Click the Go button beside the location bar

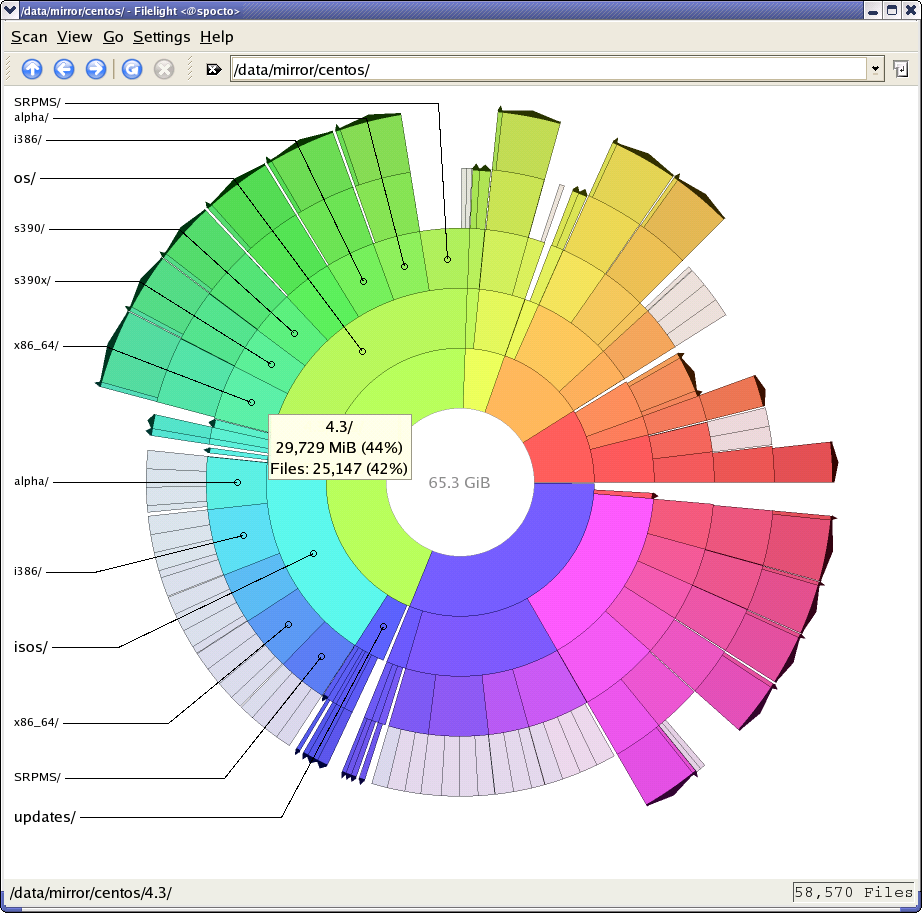pyautogui.click(x=901, y=69)
